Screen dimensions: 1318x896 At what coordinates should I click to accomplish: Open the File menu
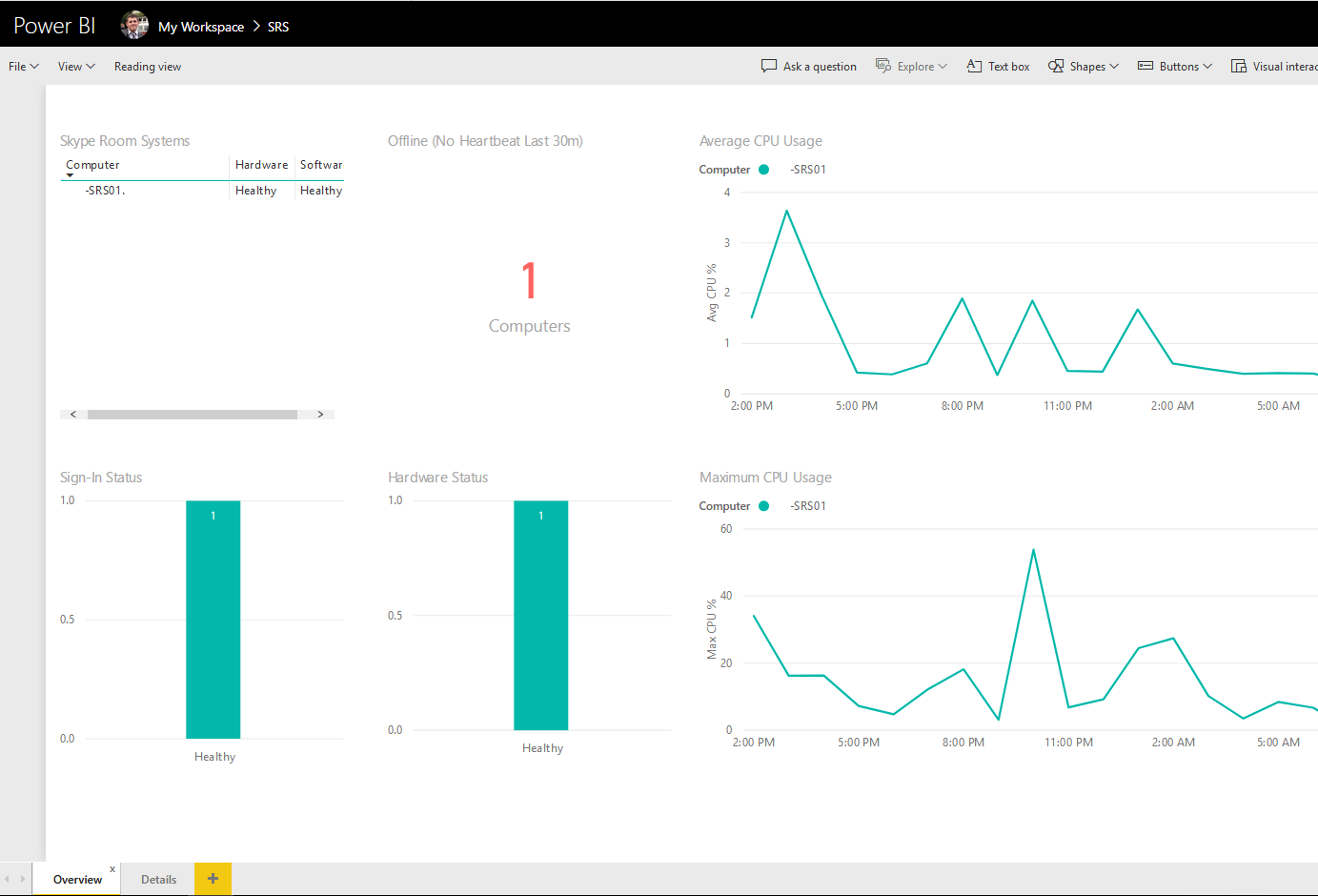[24, 67]
